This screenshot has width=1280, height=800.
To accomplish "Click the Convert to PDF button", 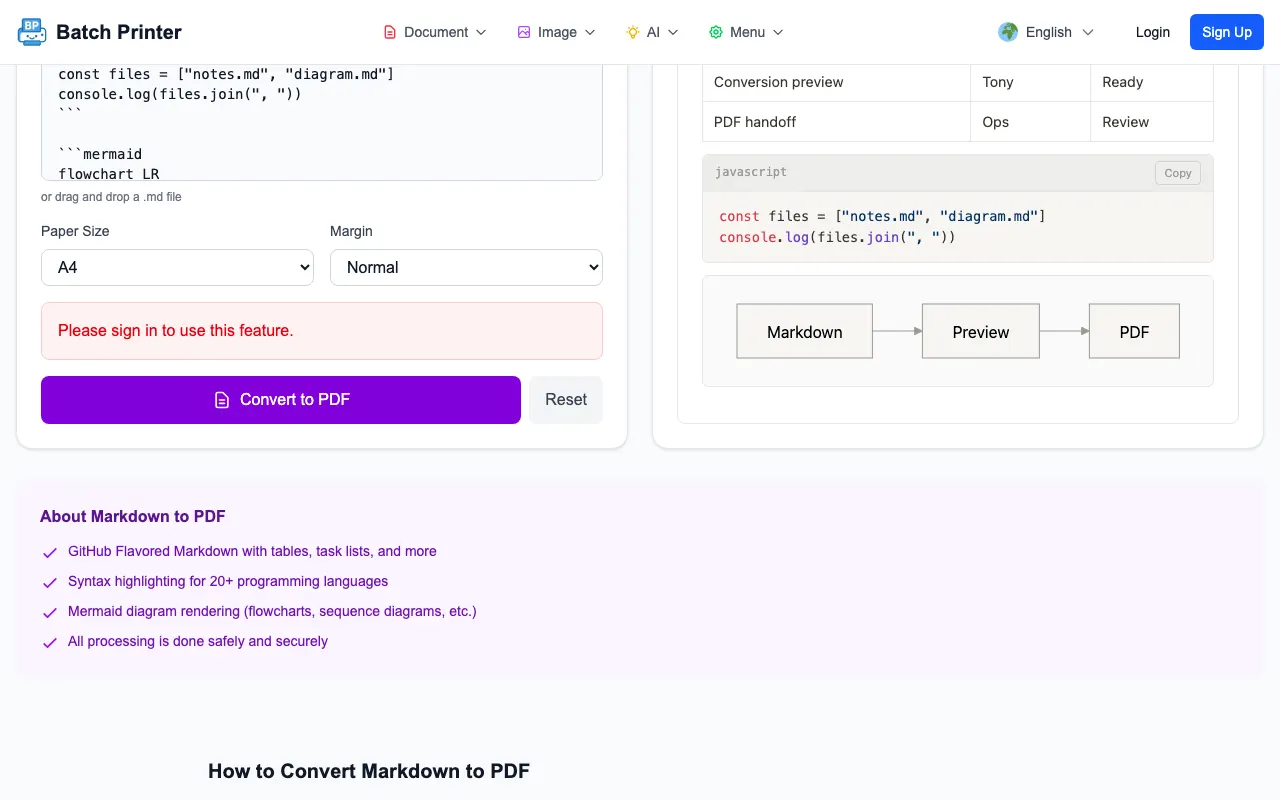I will [x=281, y=400].
